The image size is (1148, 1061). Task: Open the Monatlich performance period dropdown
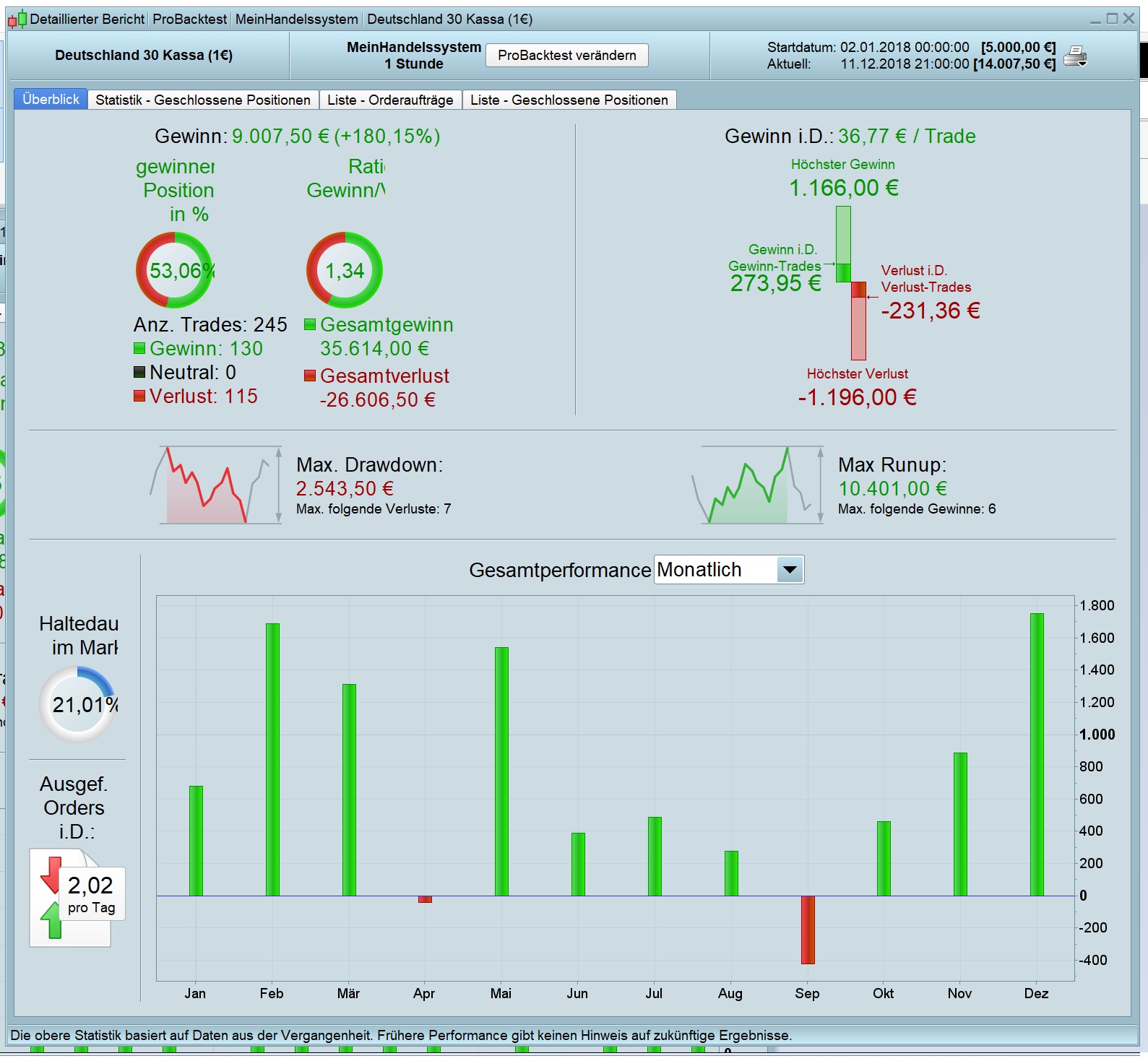click(729, 570)
